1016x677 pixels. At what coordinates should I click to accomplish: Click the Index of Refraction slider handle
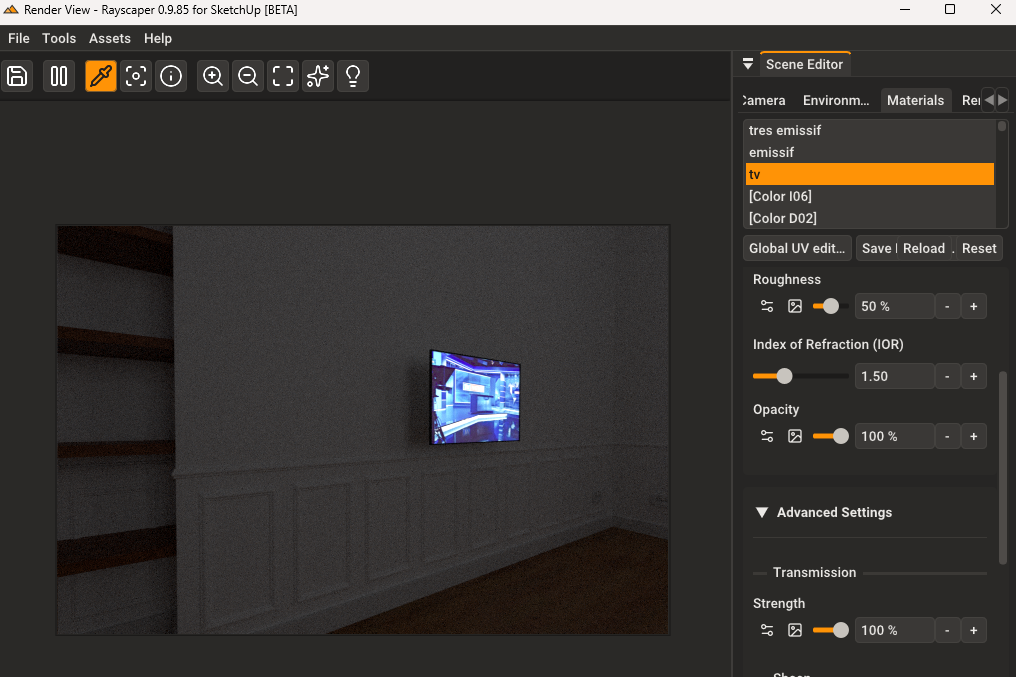click(784, 376)
